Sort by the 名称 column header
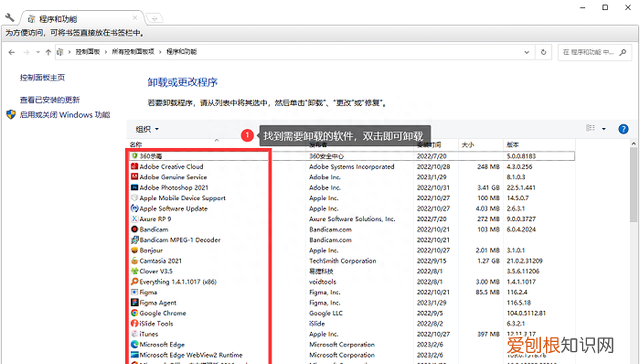Screen dimensions: 640x364 pos(136,144)
